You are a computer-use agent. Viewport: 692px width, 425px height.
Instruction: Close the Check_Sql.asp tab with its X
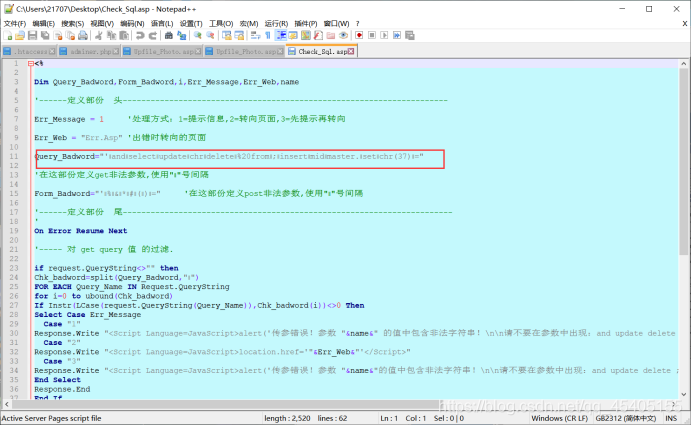[351, 51]
